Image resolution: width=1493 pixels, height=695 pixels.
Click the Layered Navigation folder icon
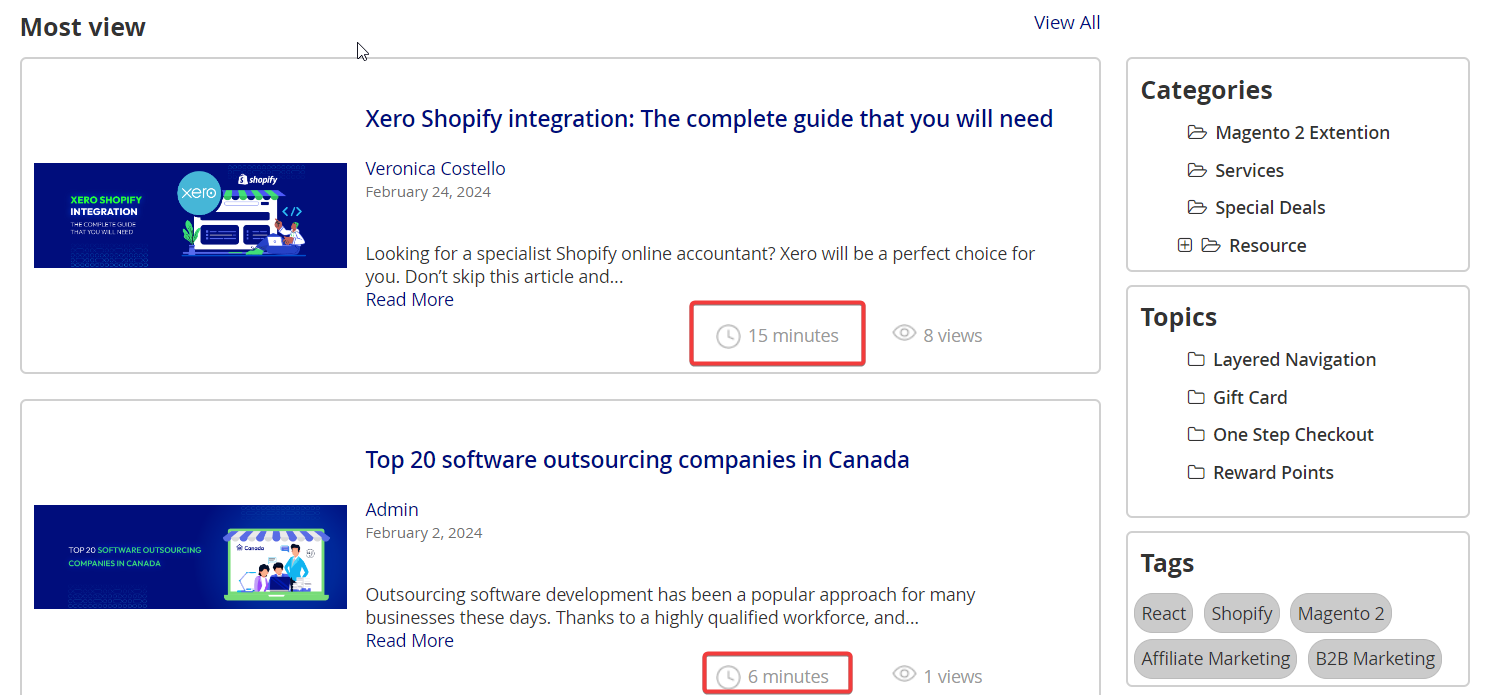click(1196, 359)
